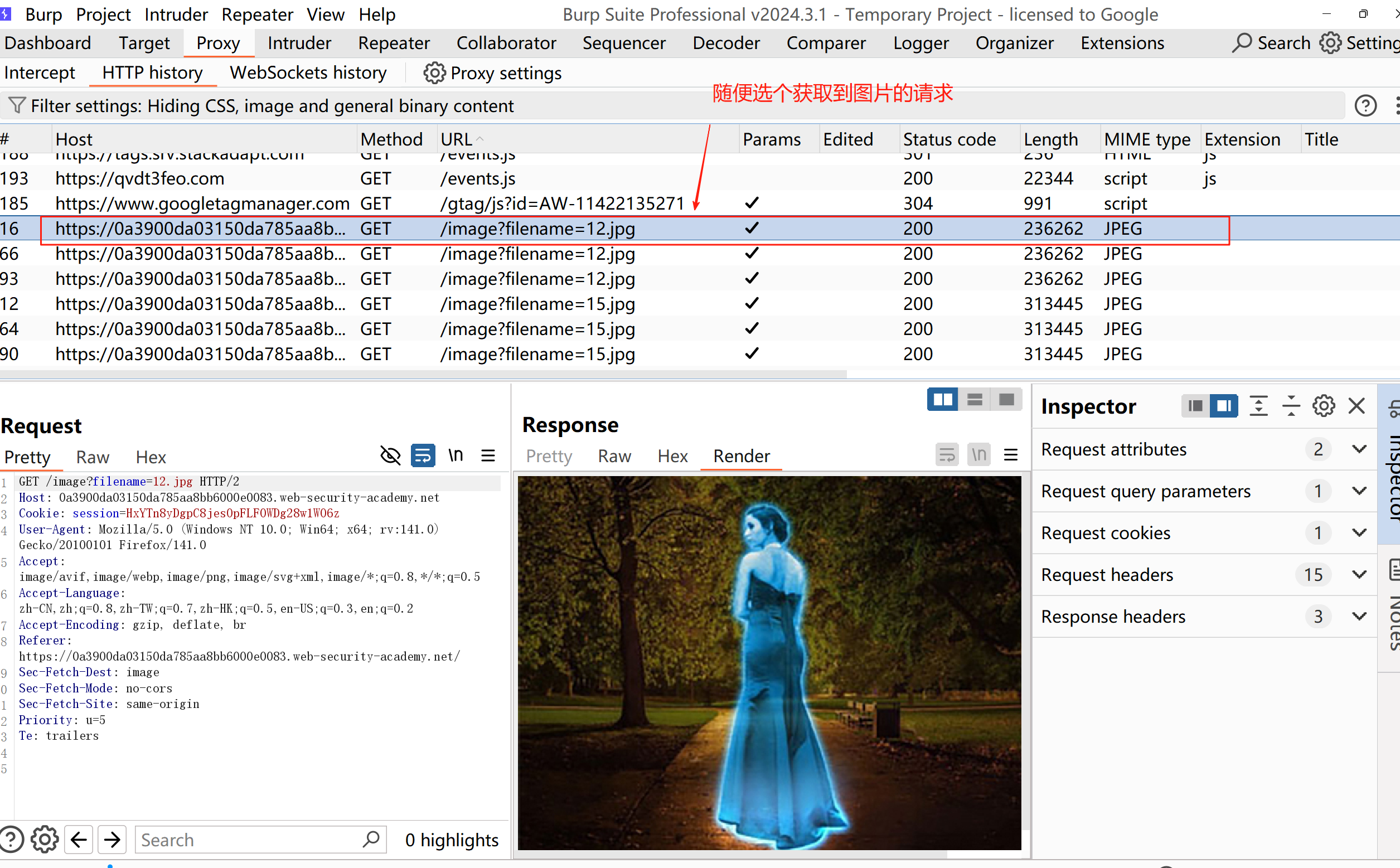Toggle the hide non-printable chars eye icon

tap(390, 456)
